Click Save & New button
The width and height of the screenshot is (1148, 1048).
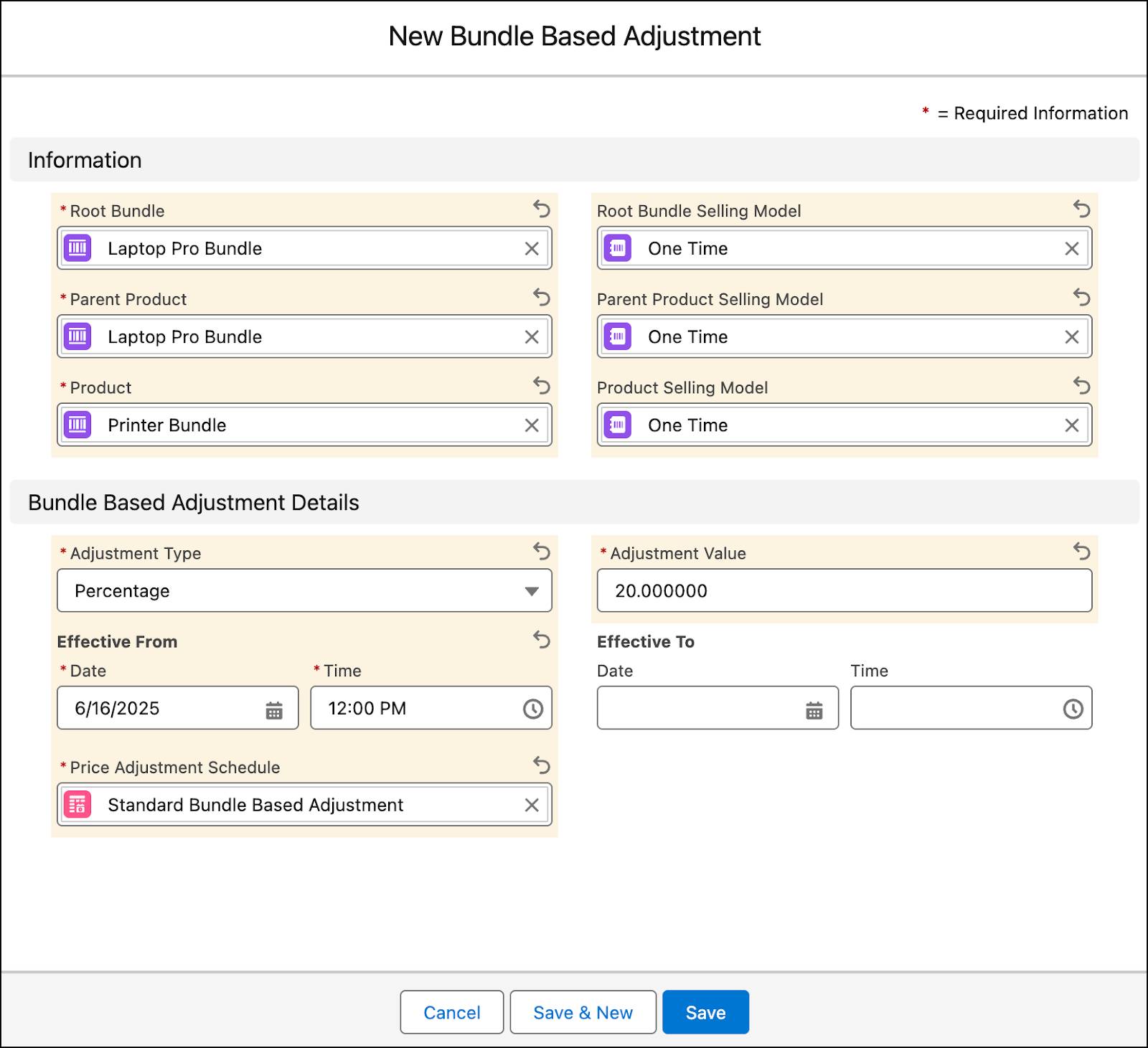tap(583, 1012)
